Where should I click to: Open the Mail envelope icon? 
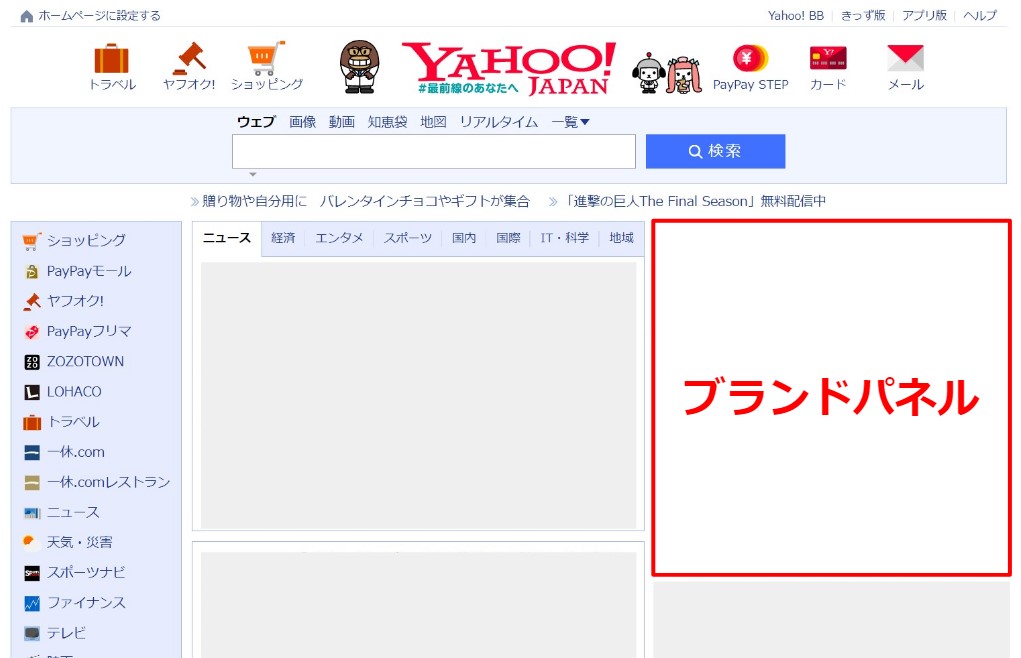point(905,59)
